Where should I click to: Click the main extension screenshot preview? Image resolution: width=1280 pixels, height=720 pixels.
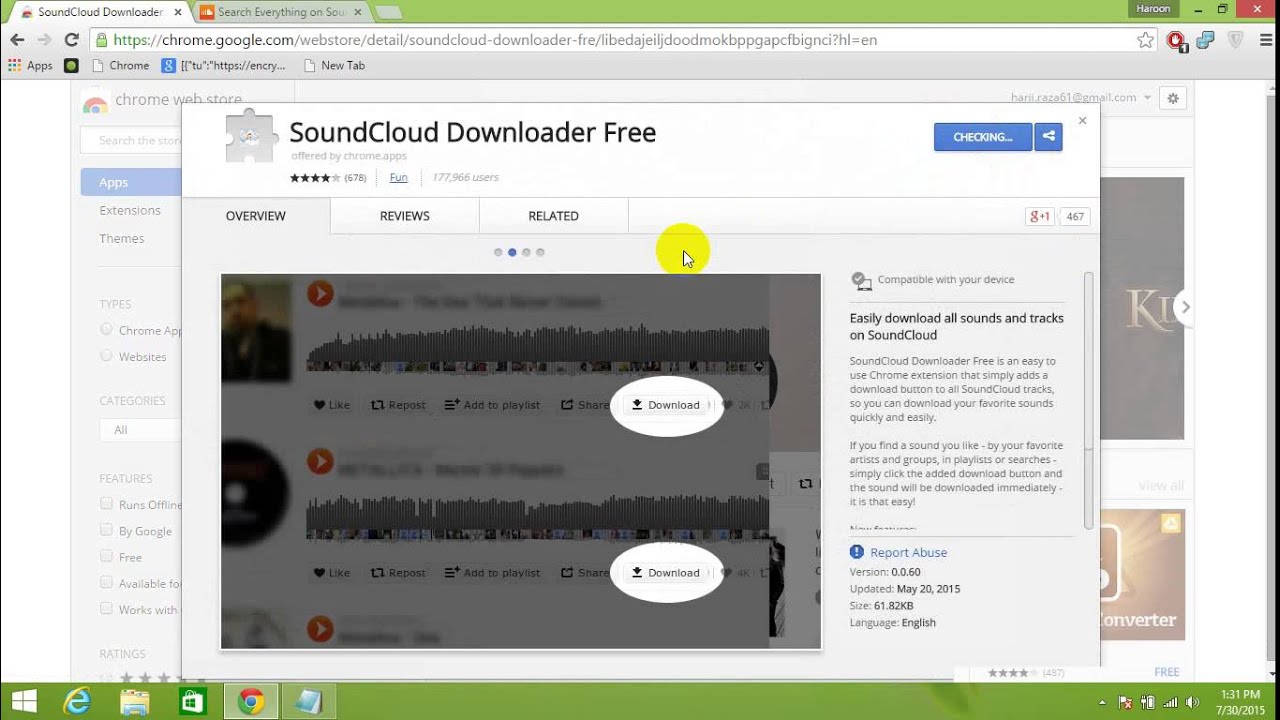pyautogui.click(x=521, y=461)
